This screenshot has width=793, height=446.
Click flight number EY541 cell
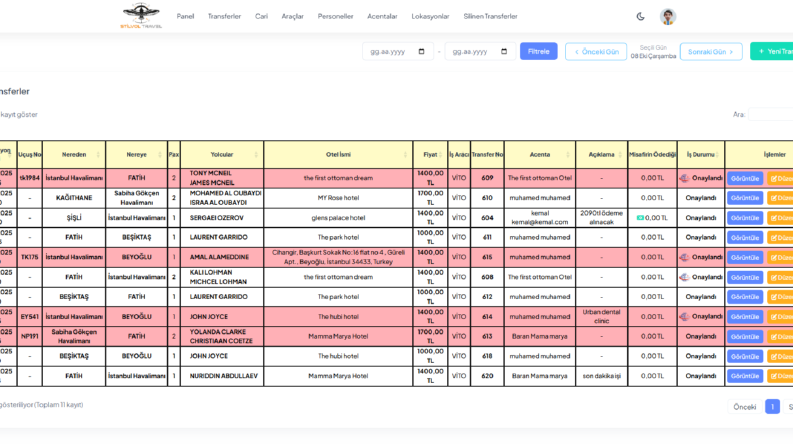[x=30, y=317]
